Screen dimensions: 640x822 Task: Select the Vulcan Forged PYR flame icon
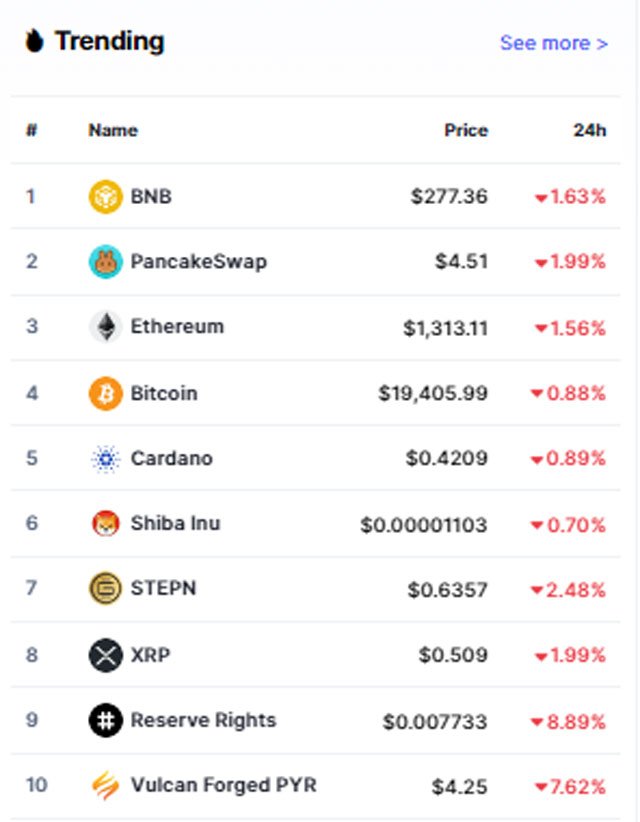click(x=105, y=785)
